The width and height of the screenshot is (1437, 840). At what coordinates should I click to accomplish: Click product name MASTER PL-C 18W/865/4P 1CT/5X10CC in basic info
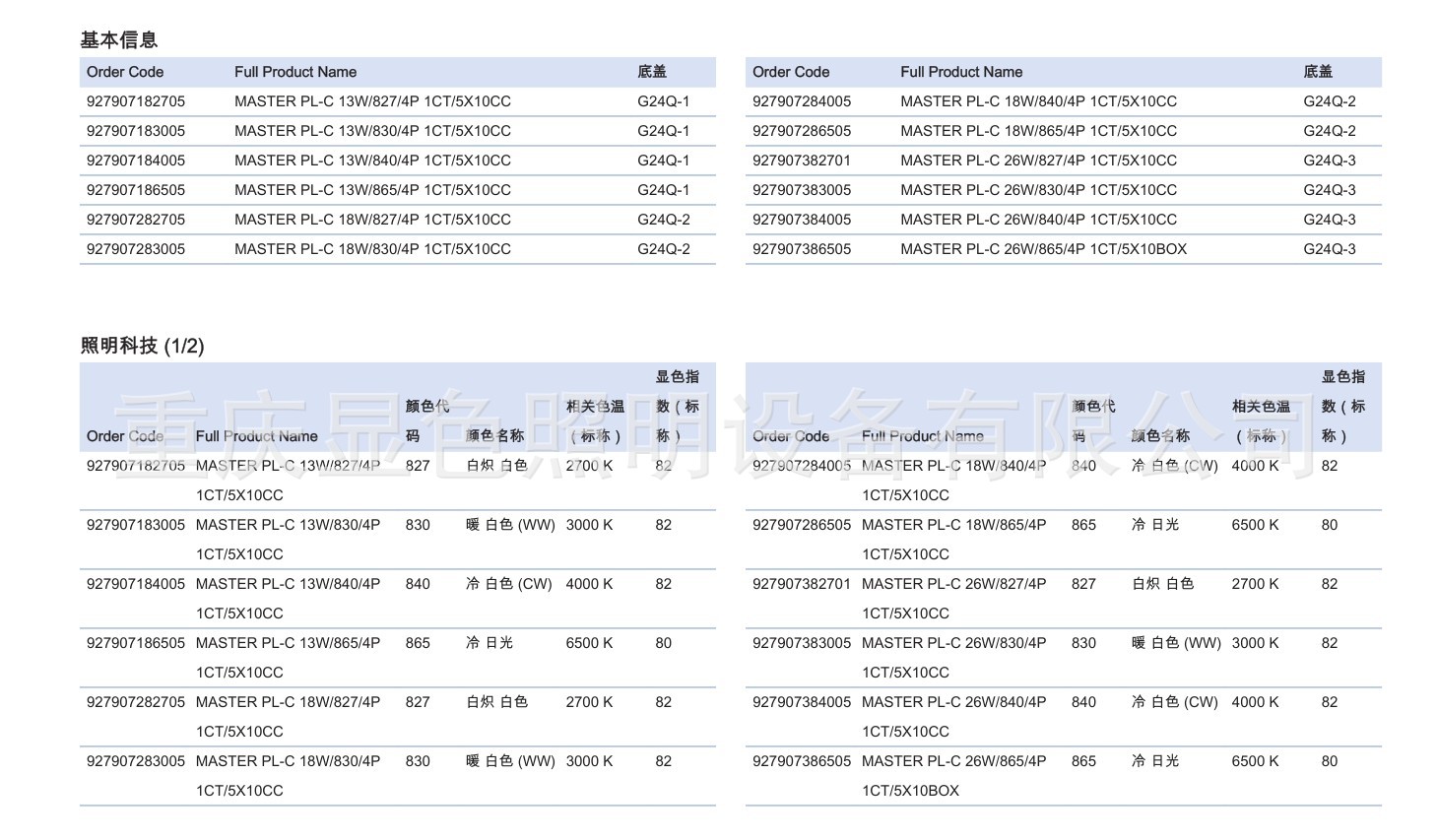(1038, 131)
